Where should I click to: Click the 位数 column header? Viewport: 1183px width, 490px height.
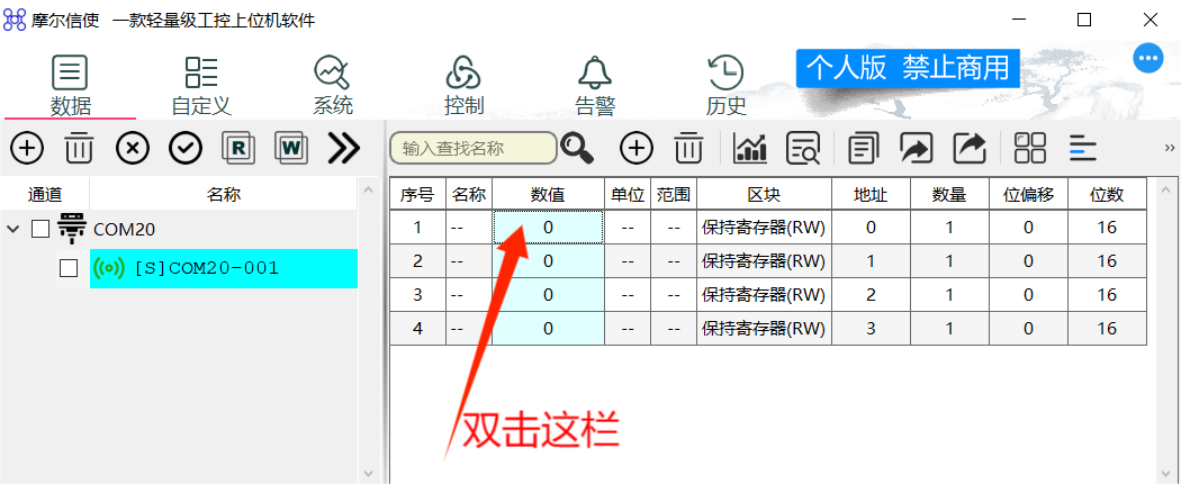tap(1107, 195)
